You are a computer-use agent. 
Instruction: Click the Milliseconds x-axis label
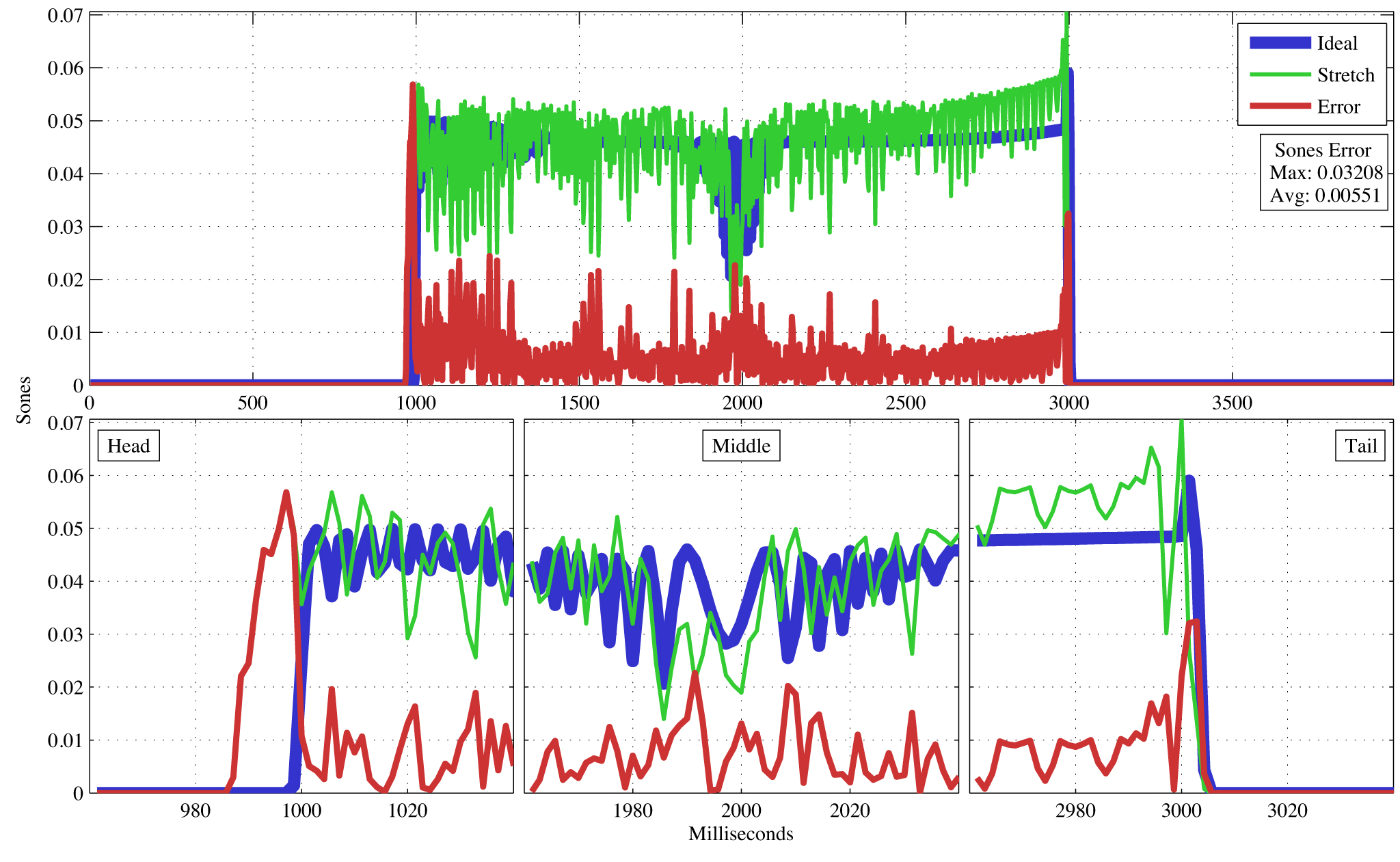(741, 834)
